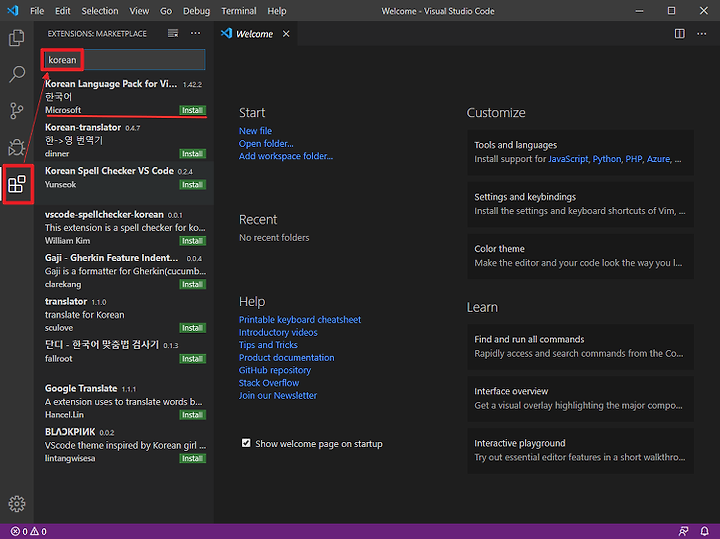This screenshot has width=720, height=539.
Task: Select Korean Language Pack extension title
Action: (111, 84)
